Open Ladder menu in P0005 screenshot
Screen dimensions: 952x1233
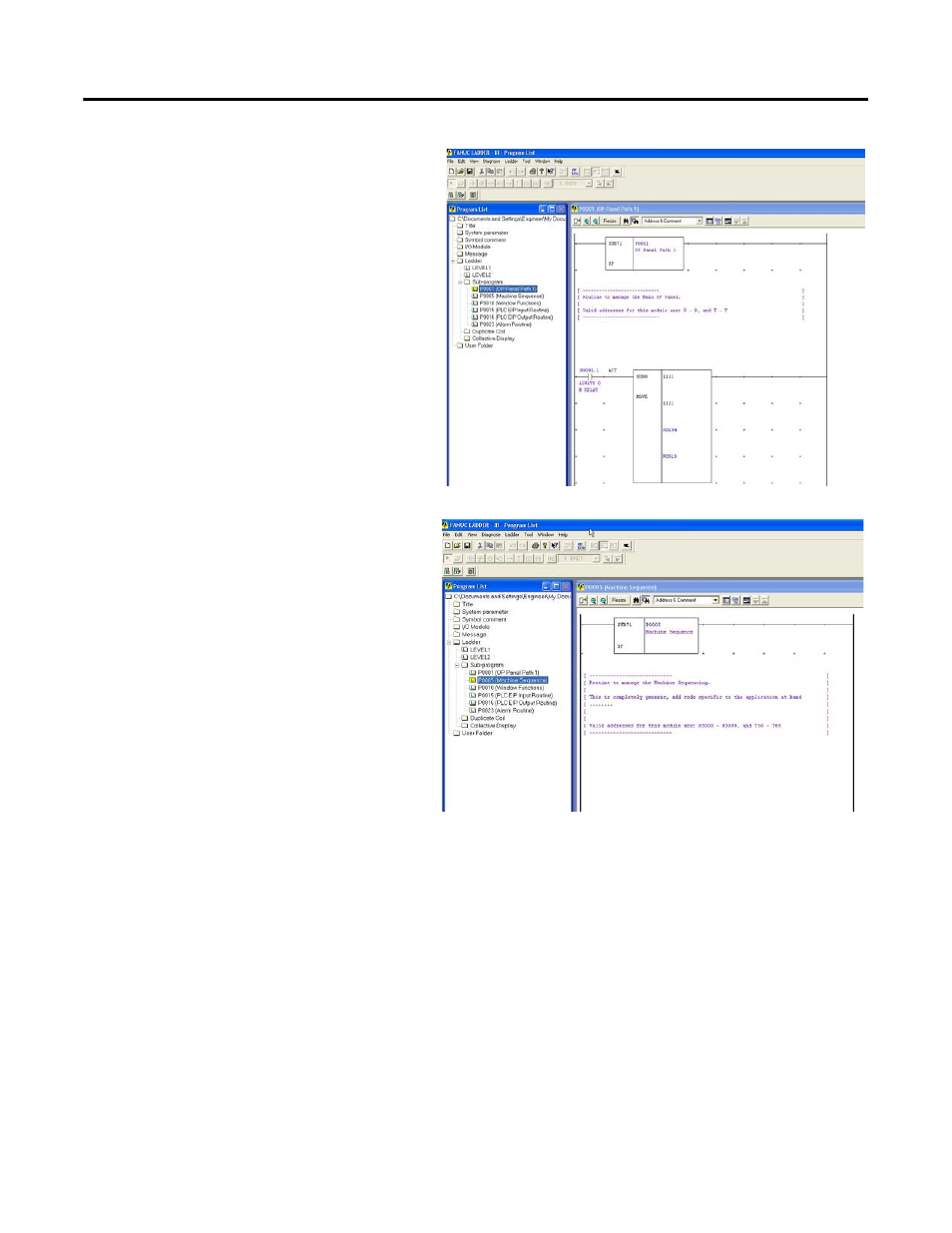(x=512, y=534)
